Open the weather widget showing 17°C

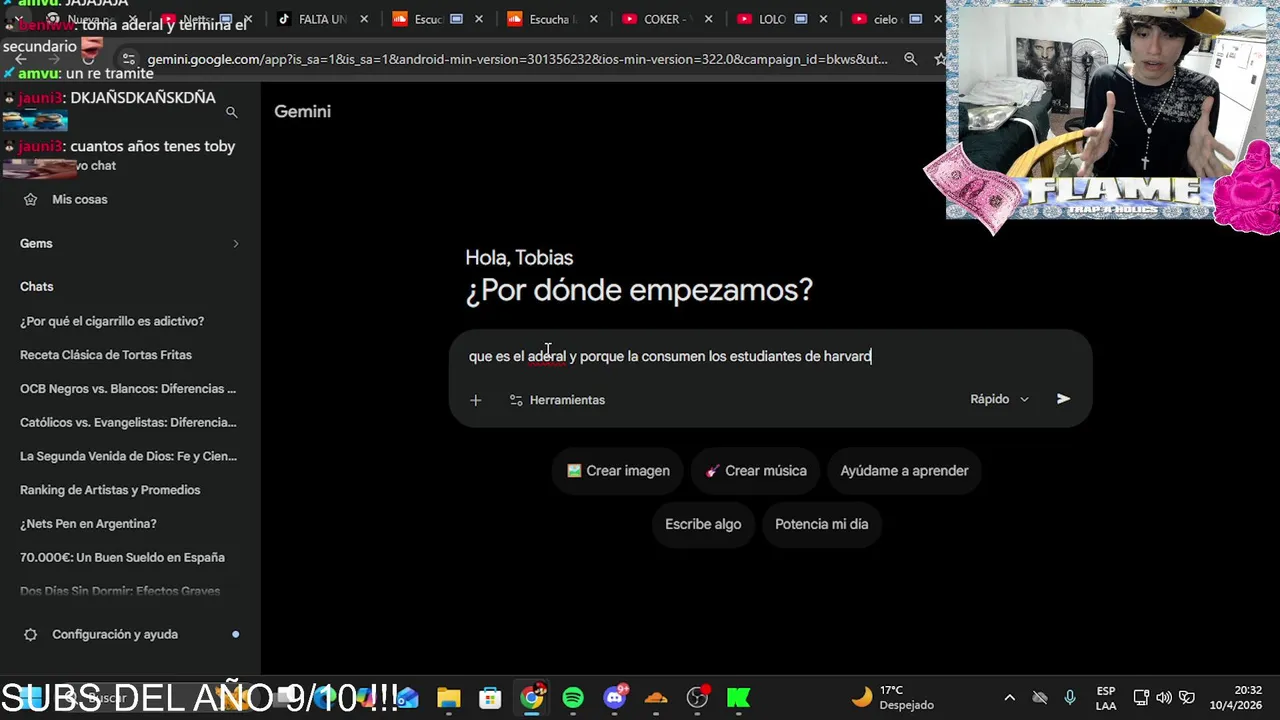pos(892,698)
